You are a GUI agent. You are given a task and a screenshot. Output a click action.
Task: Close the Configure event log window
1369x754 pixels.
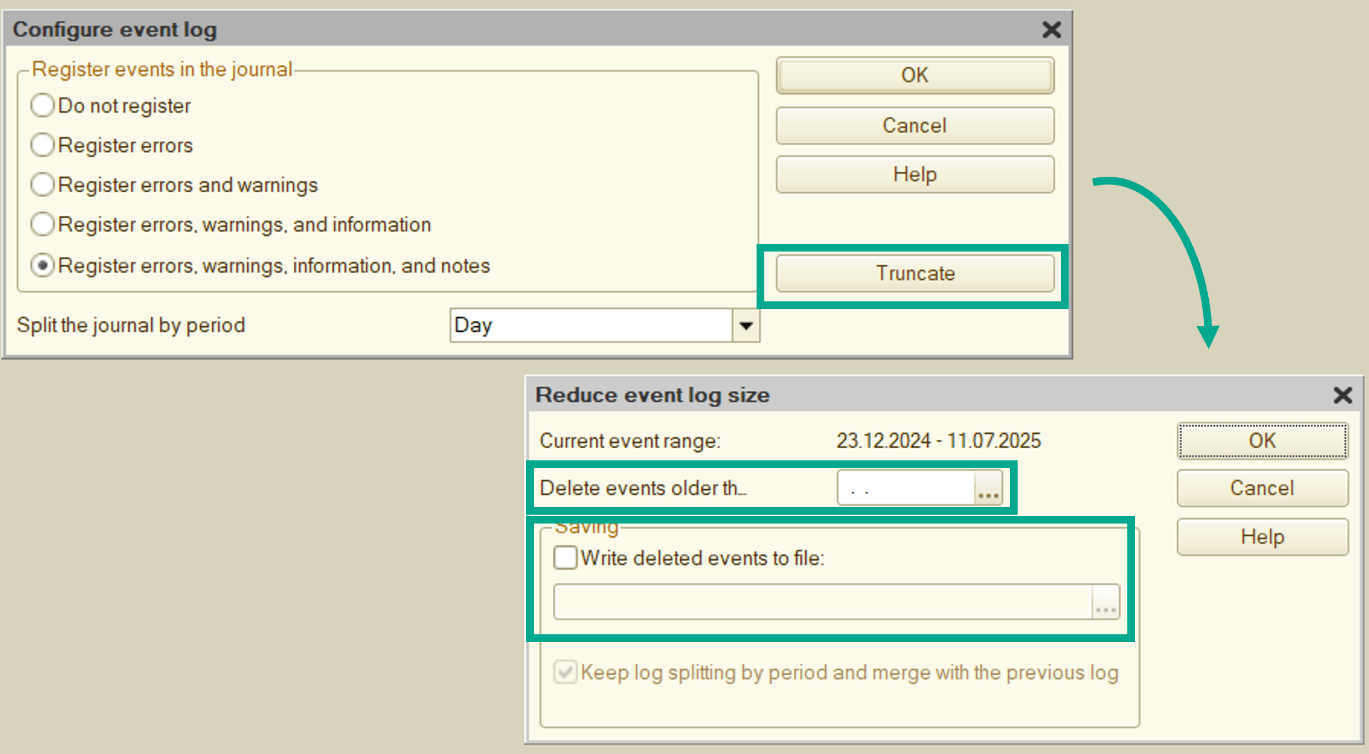(1051, 30)
